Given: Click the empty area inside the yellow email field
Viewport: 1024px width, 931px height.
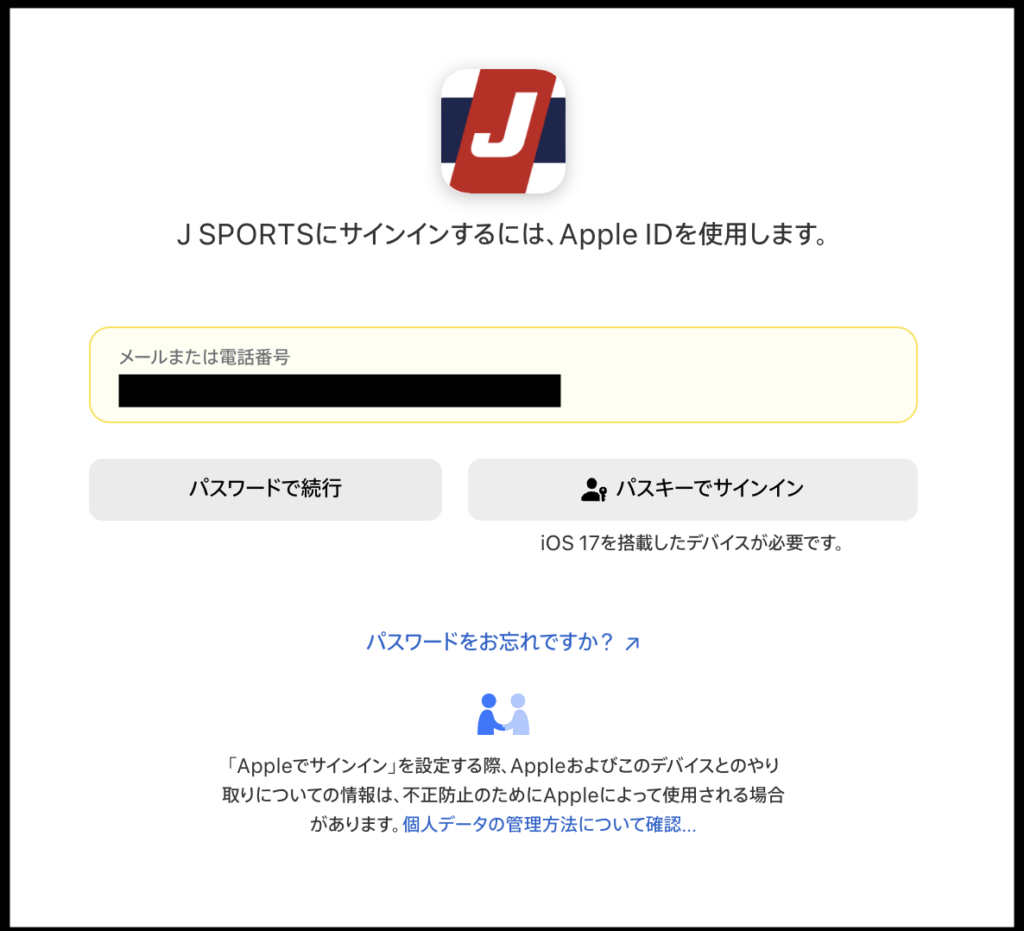Looking at the screenshot, I should coord(738,390).
